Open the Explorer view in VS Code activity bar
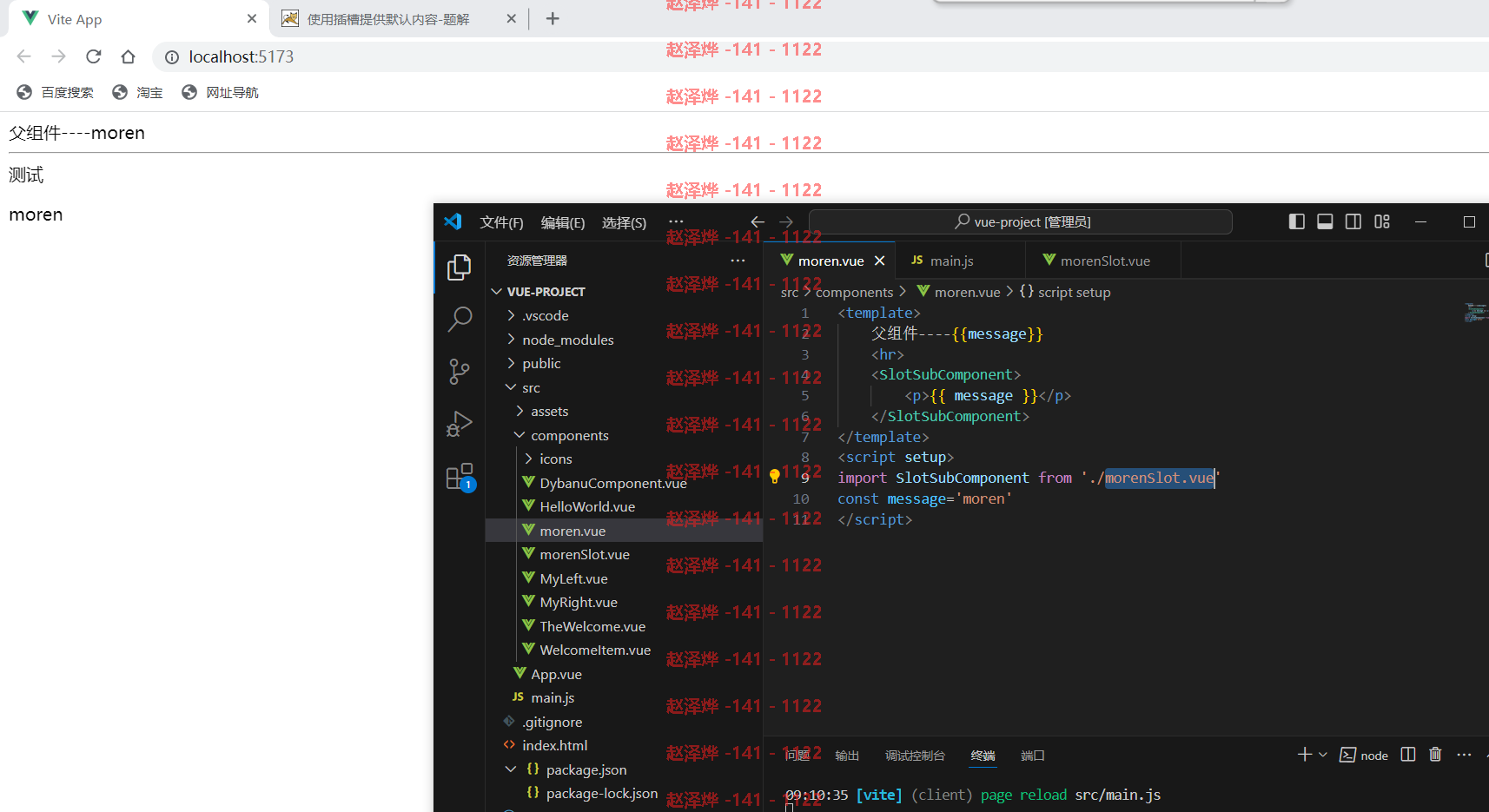 460,267
